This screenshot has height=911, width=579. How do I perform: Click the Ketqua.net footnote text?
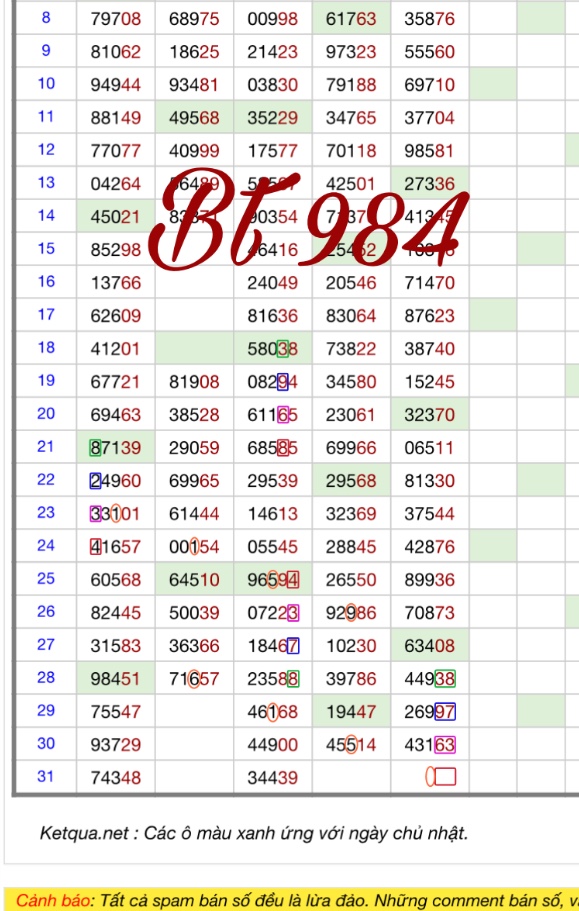254,833
